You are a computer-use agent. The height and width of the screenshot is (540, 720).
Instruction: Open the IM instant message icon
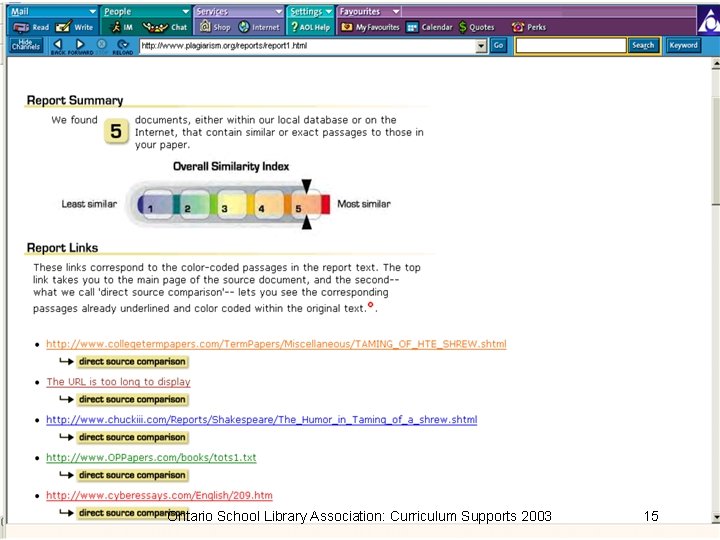tap(122, 28)
